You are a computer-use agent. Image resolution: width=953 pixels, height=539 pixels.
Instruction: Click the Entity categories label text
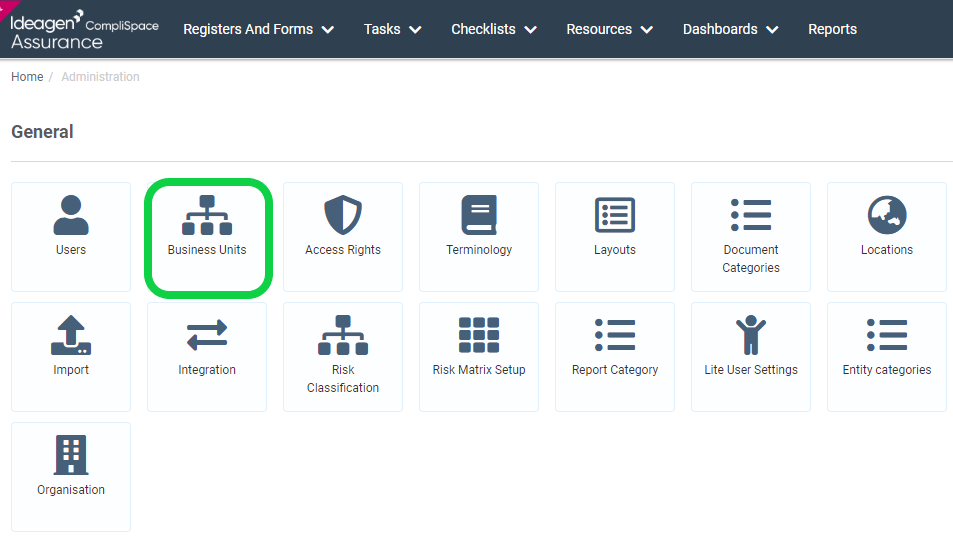pyautogui.click(x=887, y=369)
